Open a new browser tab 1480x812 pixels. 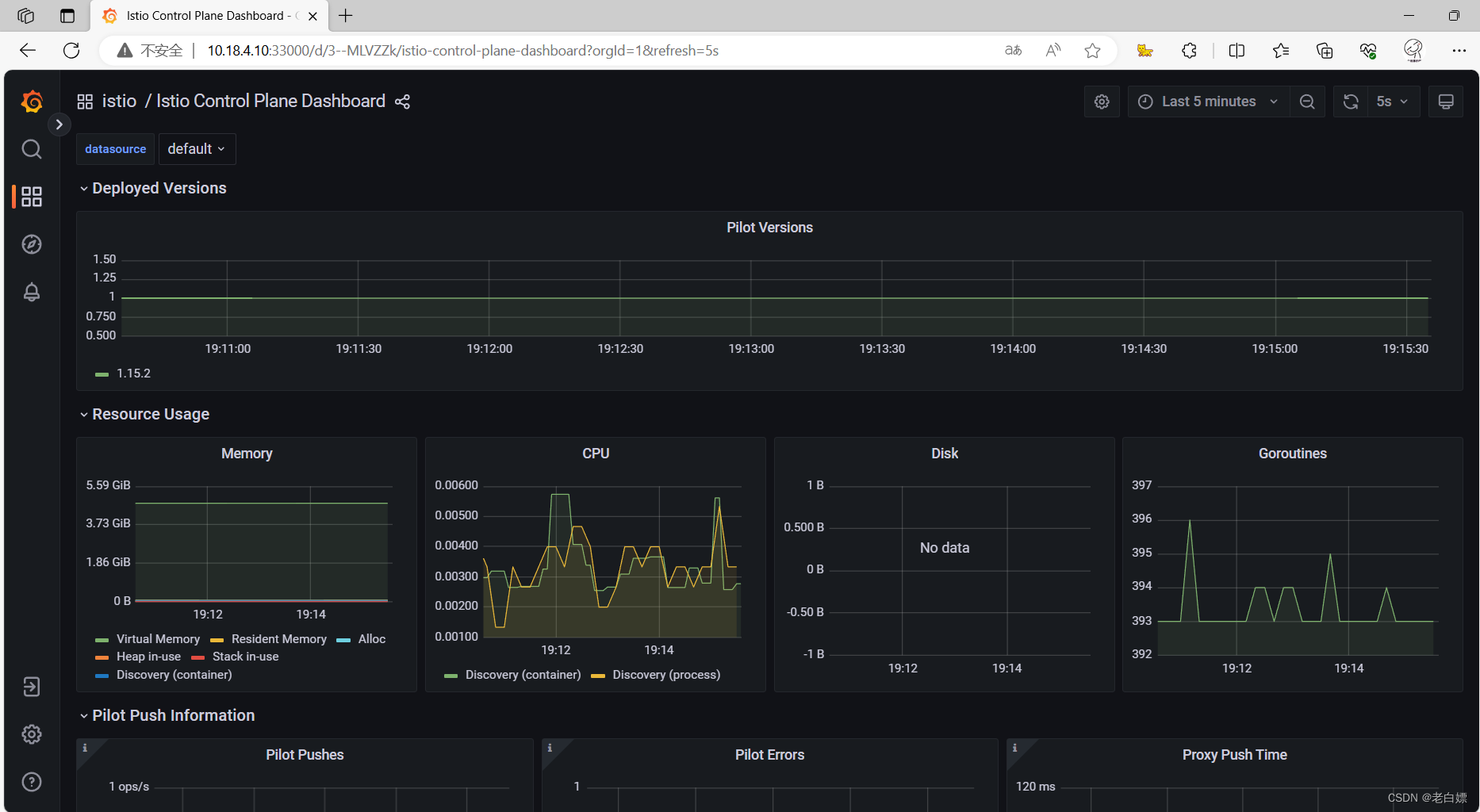pyautogui.click(x=346, y=16)
